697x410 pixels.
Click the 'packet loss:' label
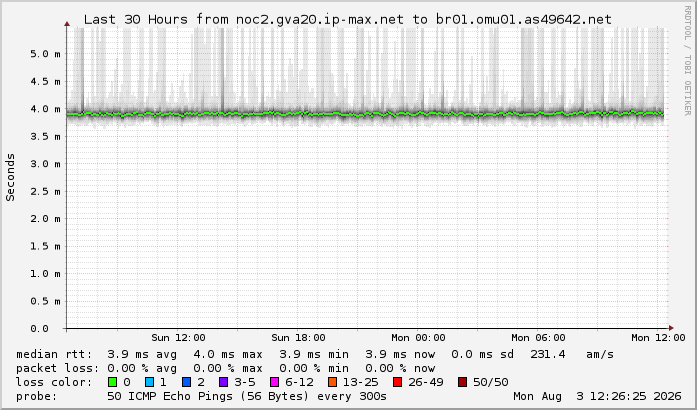tap(58, 368)
